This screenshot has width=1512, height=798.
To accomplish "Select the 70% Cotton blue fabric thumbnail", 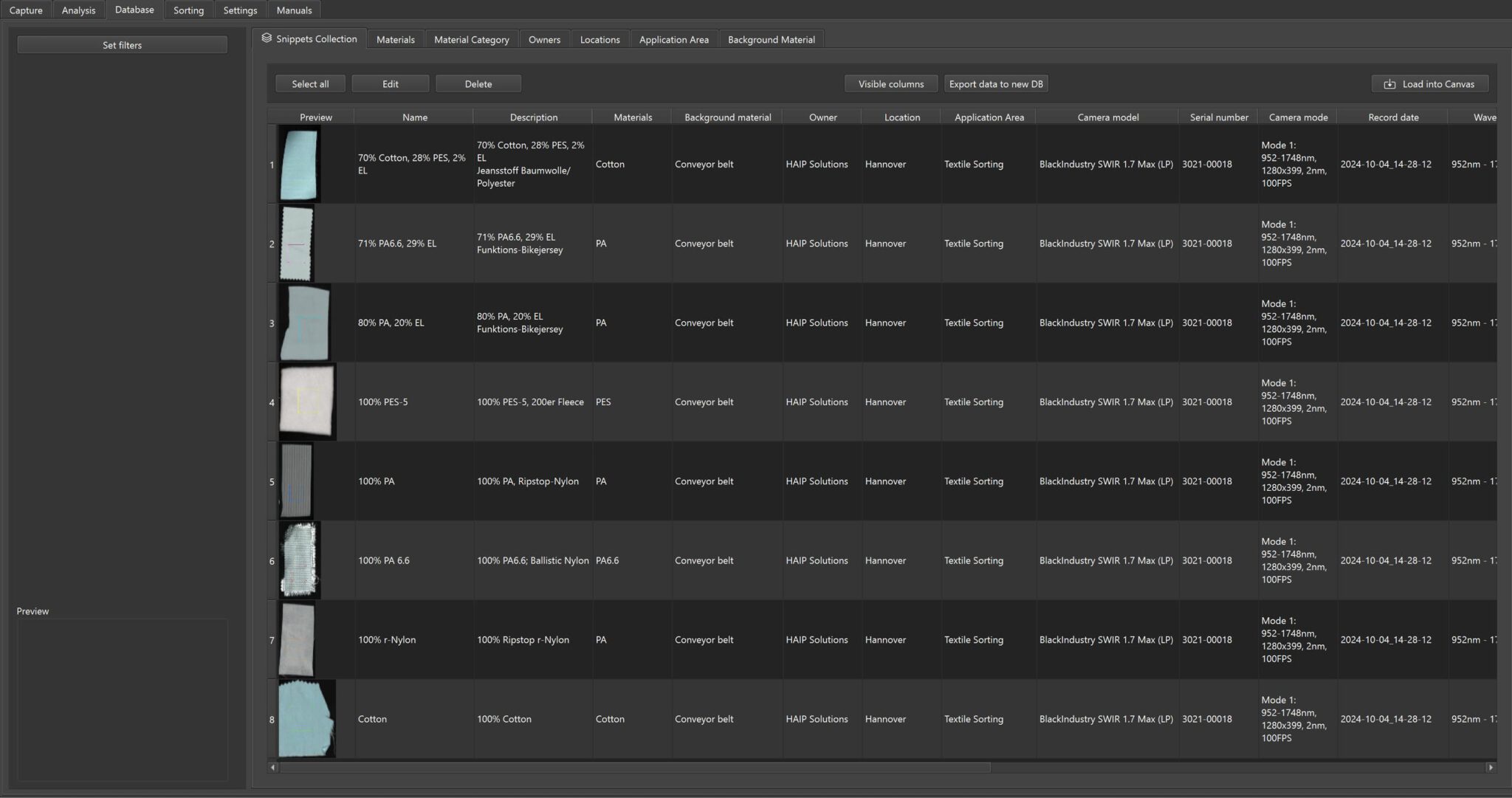I will (x=300, y=165).
